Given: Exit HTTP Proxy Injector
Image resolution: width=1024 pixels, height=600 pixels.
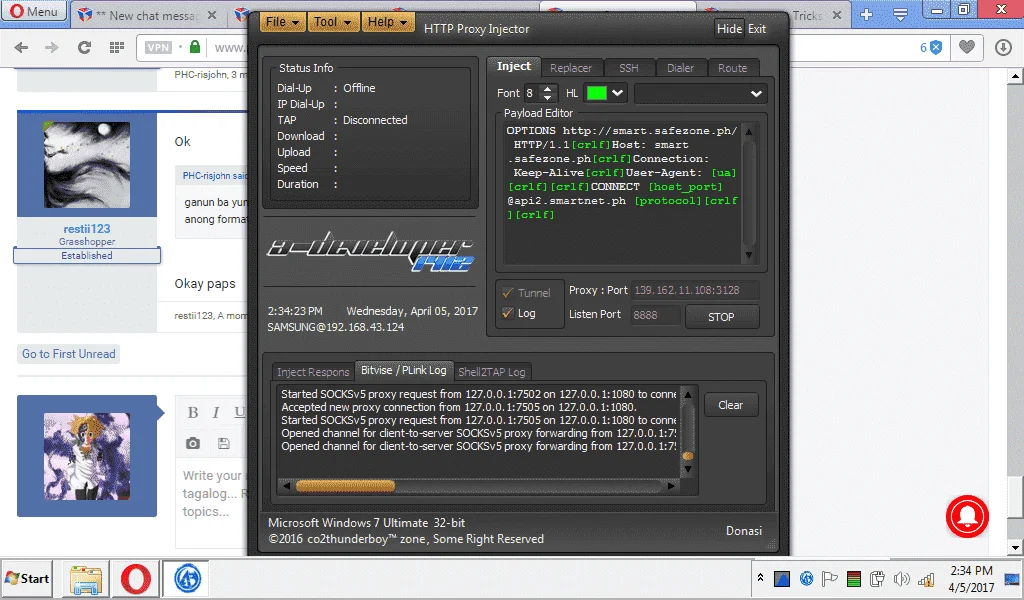Looking at the screenshot, I should [757, 29].
